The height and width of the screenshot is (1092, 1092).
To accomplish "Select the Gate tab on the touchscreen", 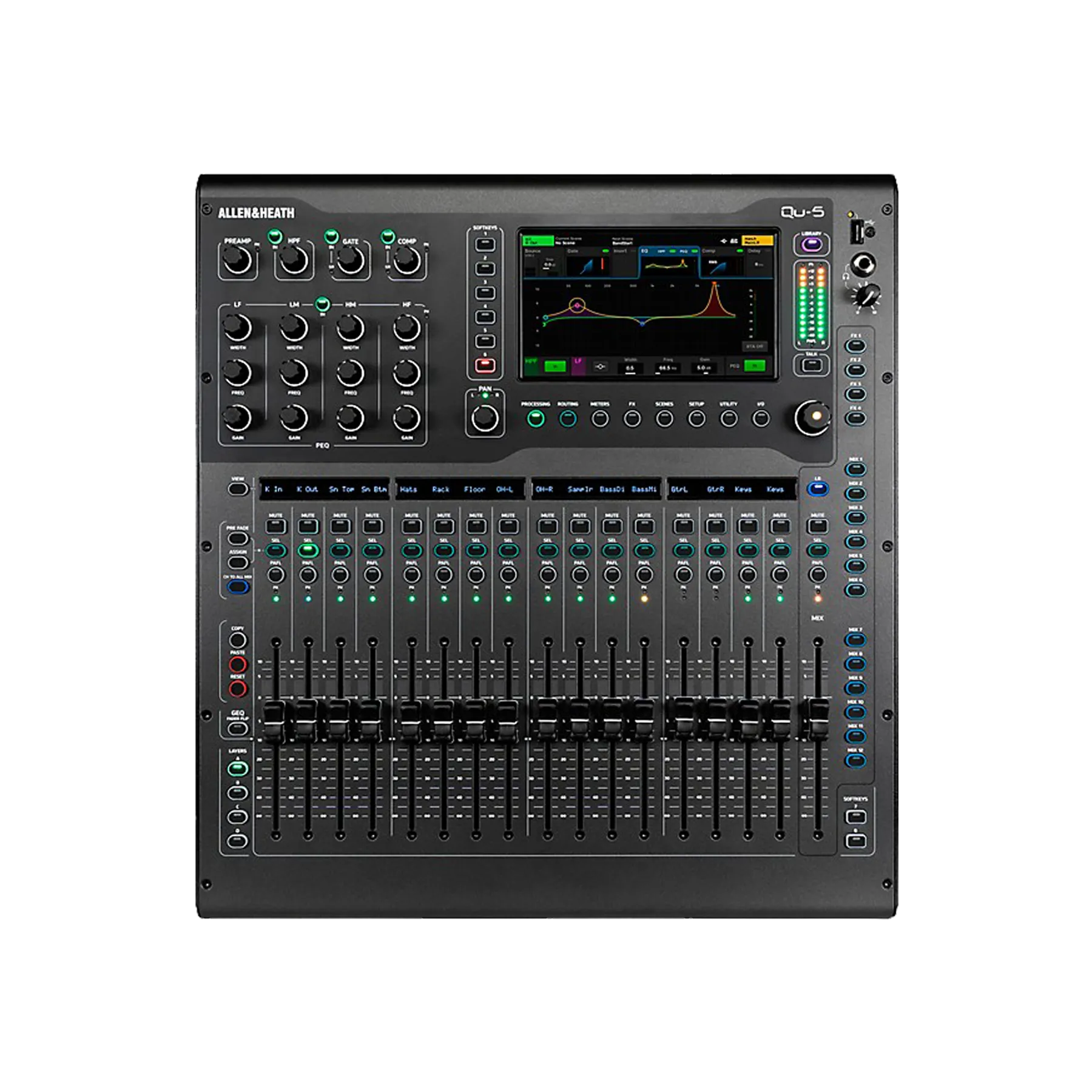I will [587, 262].
